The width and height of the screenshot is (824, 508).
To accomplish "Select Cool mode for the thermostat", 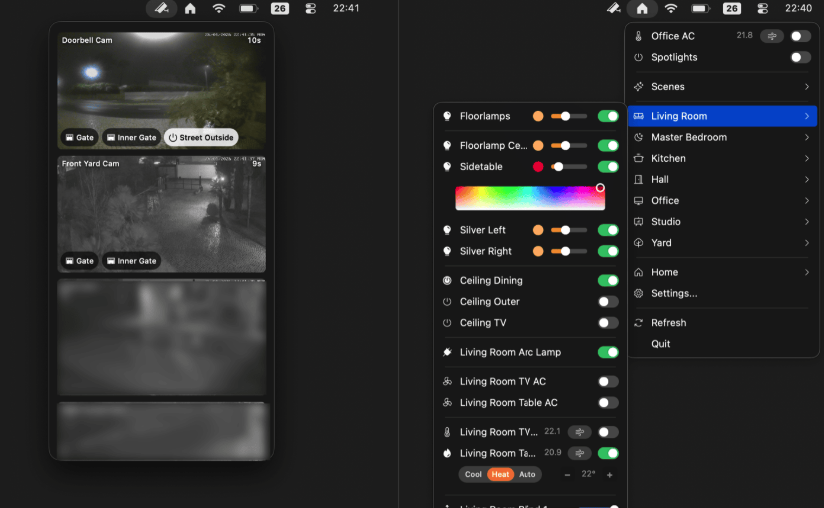I will coord(473,474).
